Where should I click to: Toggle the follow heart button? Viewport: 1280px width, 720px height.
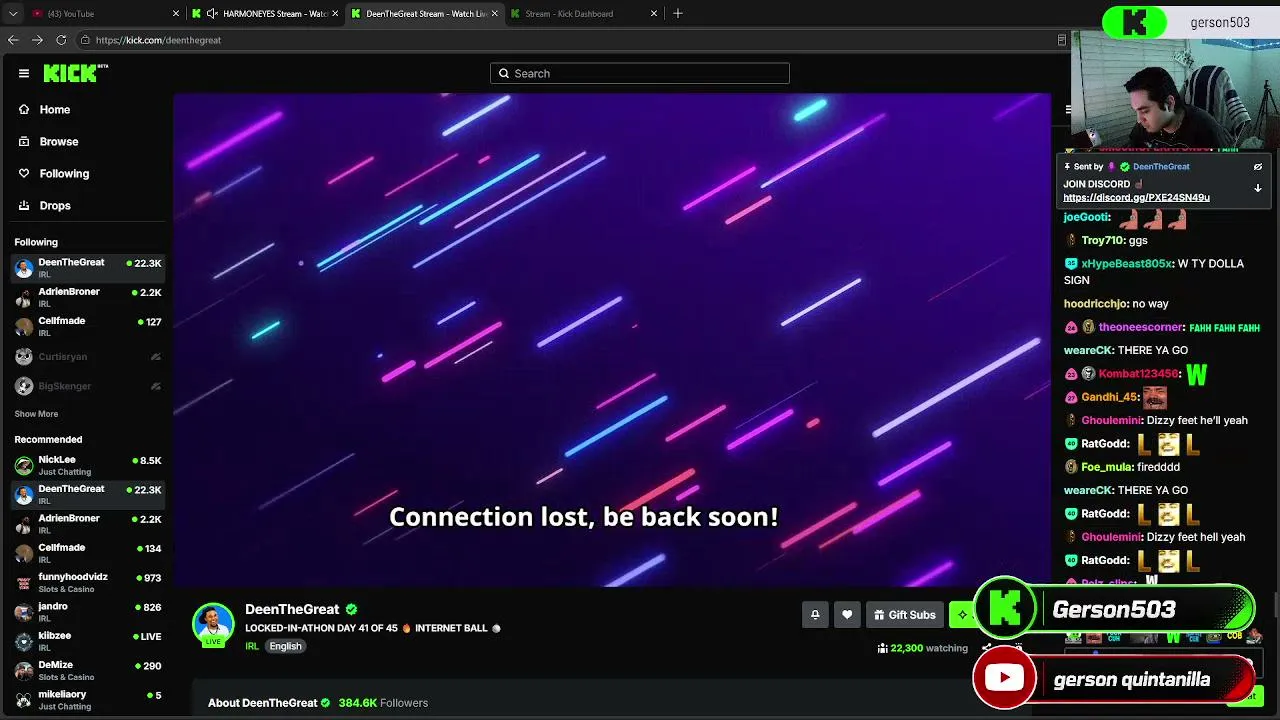point(847,615)
